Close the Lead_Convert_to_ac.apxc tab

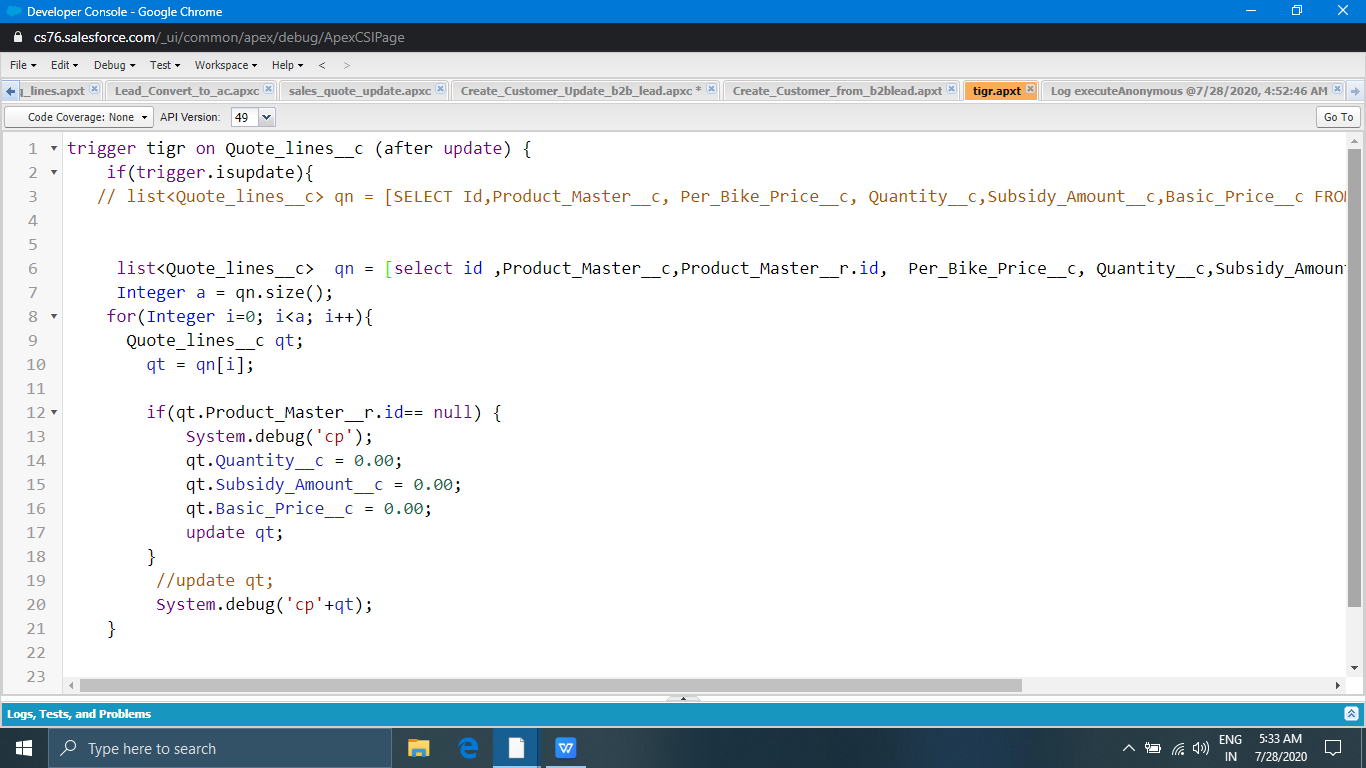pyautogui.click(x=269, y=90)
